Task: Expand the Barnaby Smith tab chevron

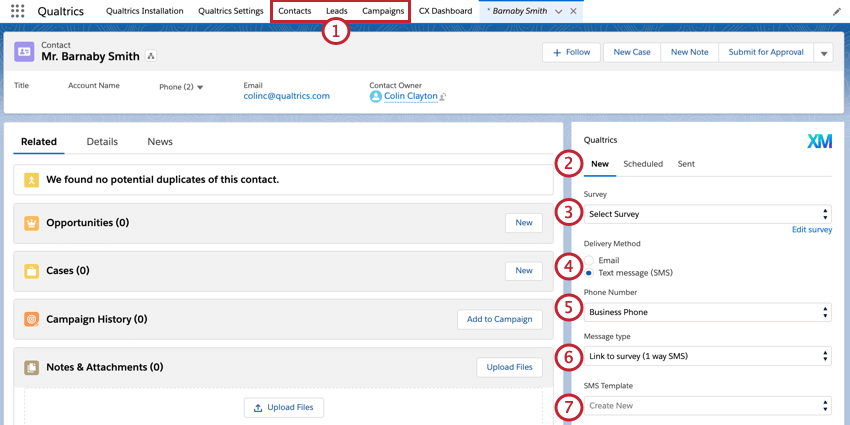Action: coord(558,11)
